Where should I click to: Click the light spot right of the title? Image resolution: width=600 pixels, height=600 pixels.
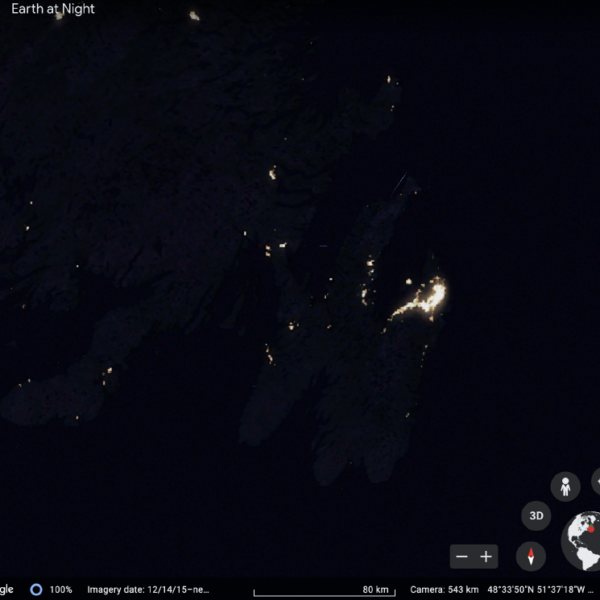(194, 16)
